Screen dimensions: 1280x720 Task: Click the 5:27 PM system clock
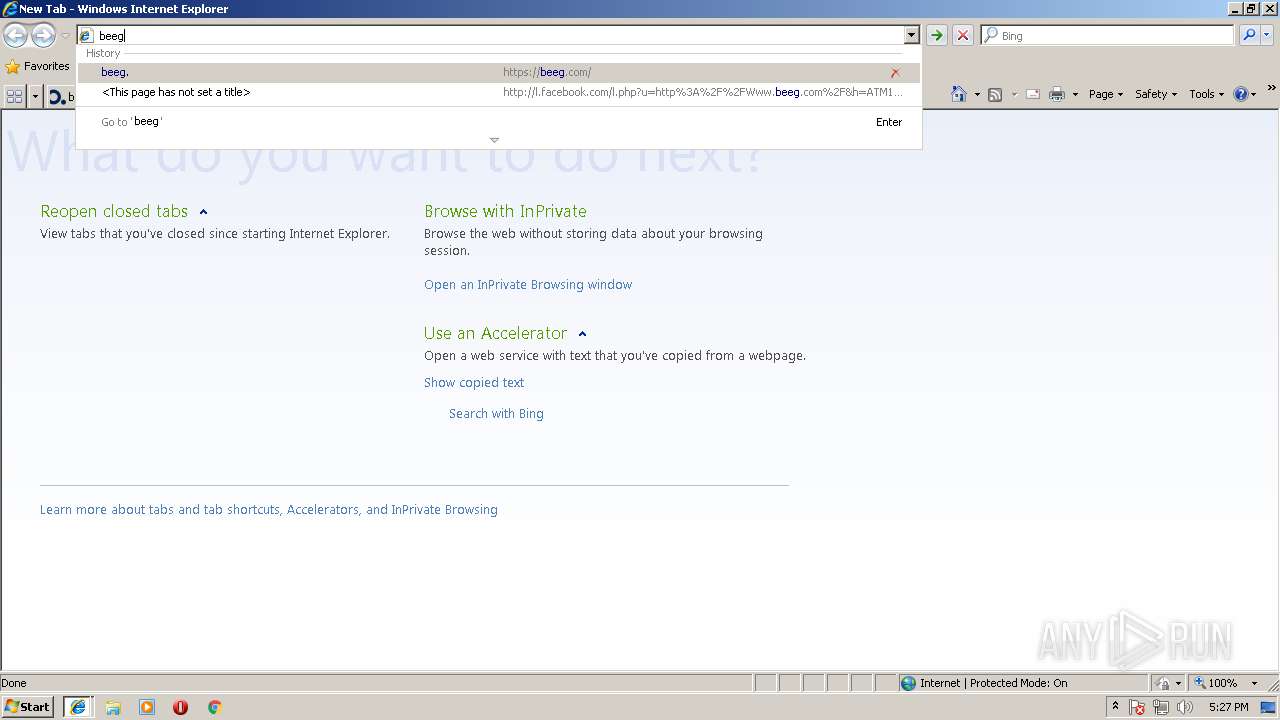point(1228,707)
